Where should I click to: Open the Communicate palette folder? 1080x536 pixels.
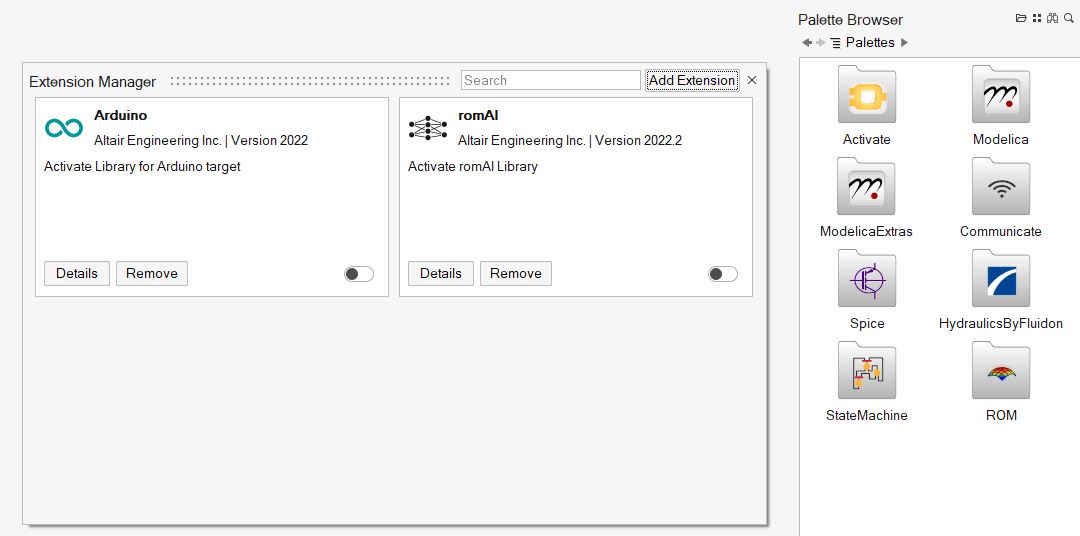point(1000,188)
